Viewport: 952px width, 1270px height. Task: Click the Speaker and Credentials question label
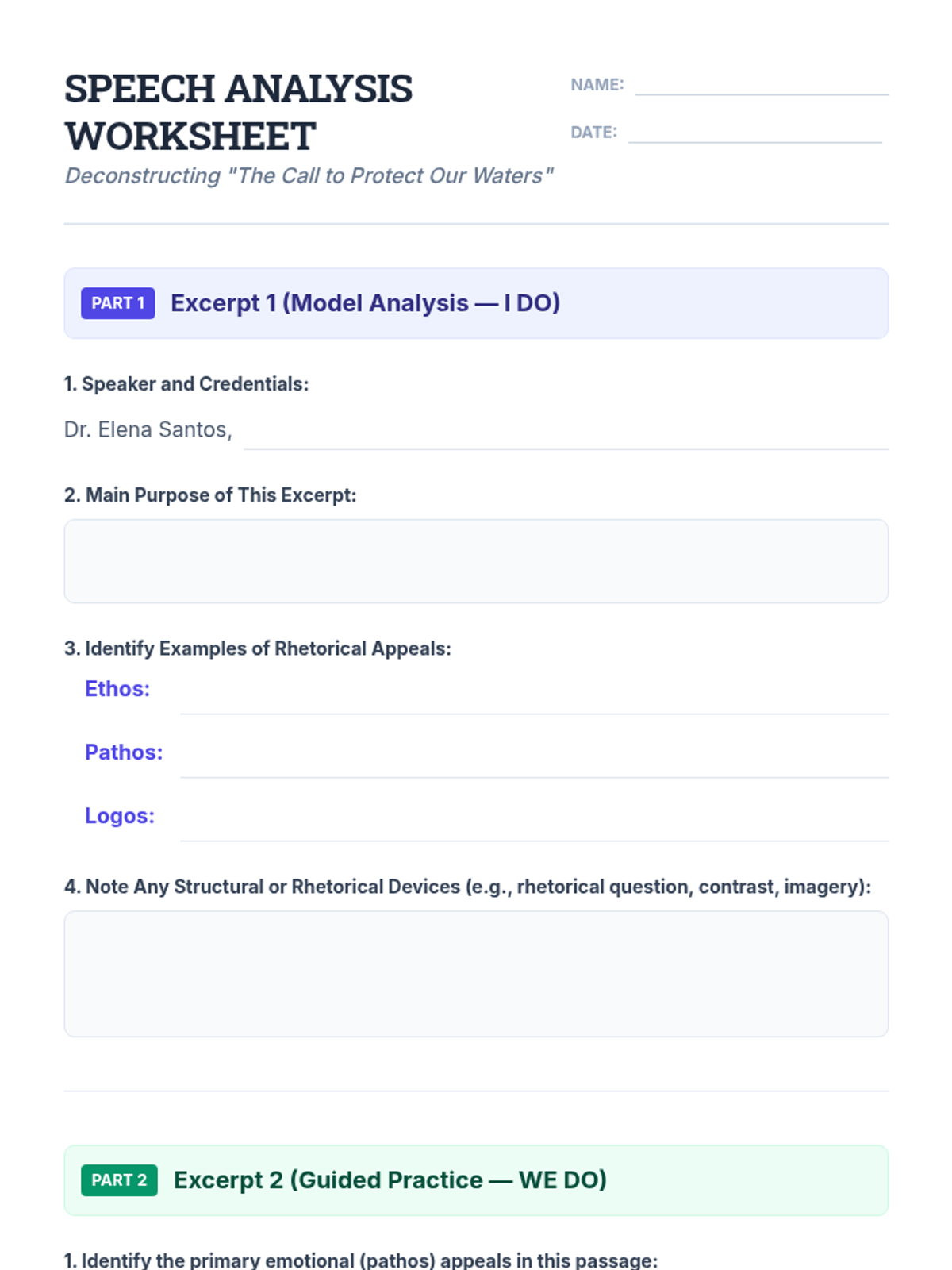[x=186, y=384]
